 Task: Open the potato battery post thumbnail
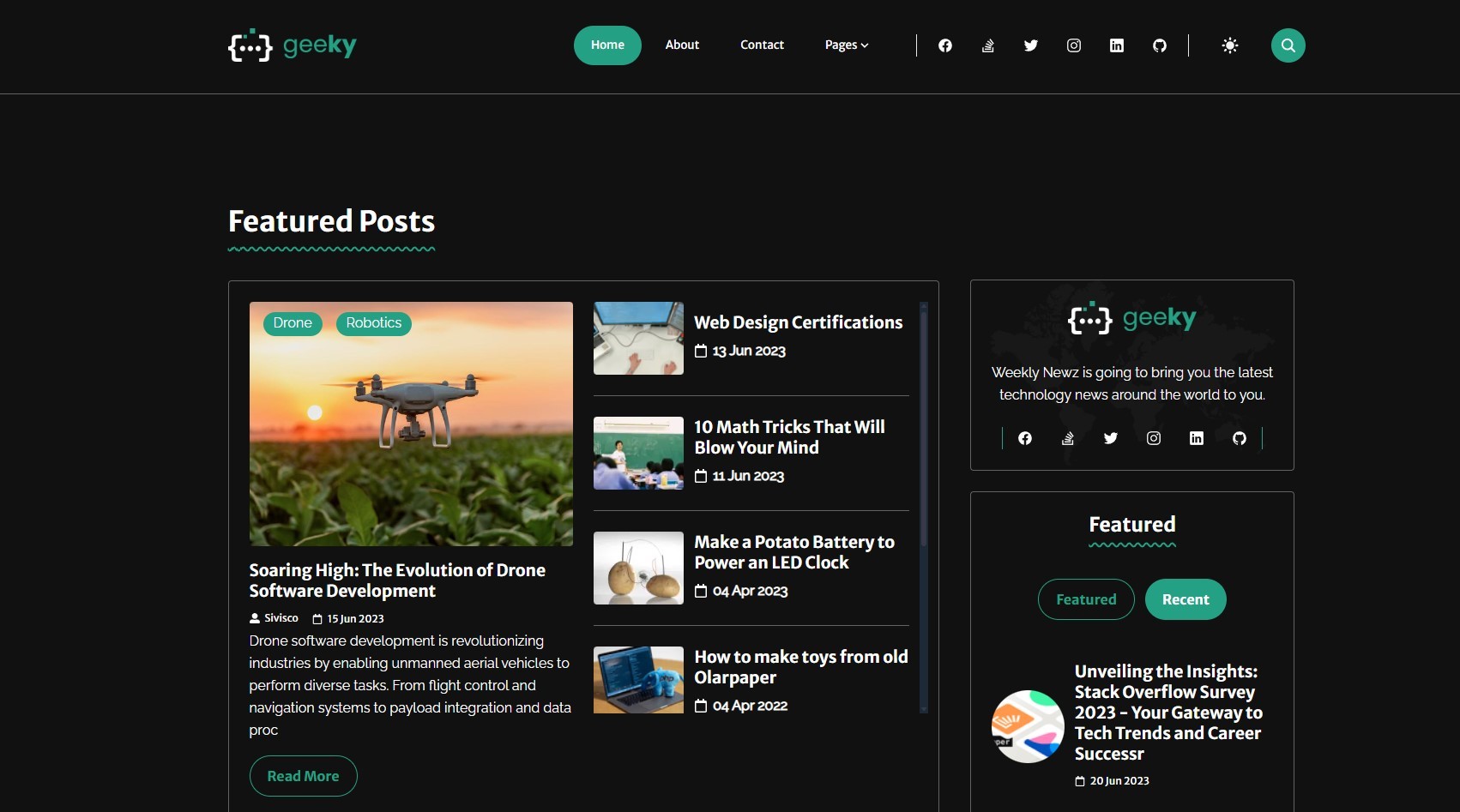[x=638, y=568]
